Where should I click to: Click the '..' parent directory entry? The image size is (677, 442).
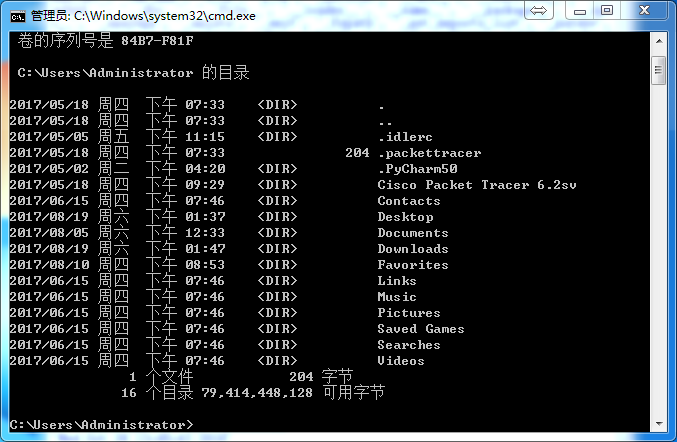[385, 123]
